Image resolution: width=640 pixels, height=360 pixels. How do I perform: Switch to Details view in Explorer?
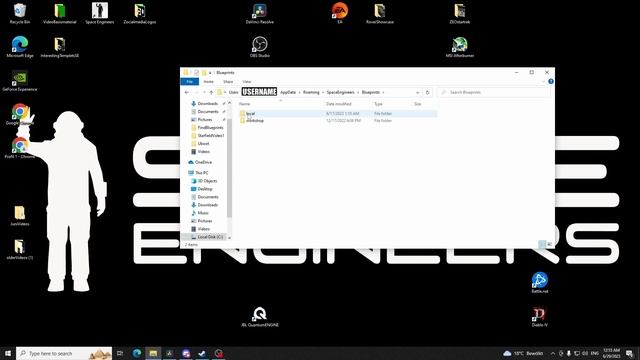click(542, 244)
